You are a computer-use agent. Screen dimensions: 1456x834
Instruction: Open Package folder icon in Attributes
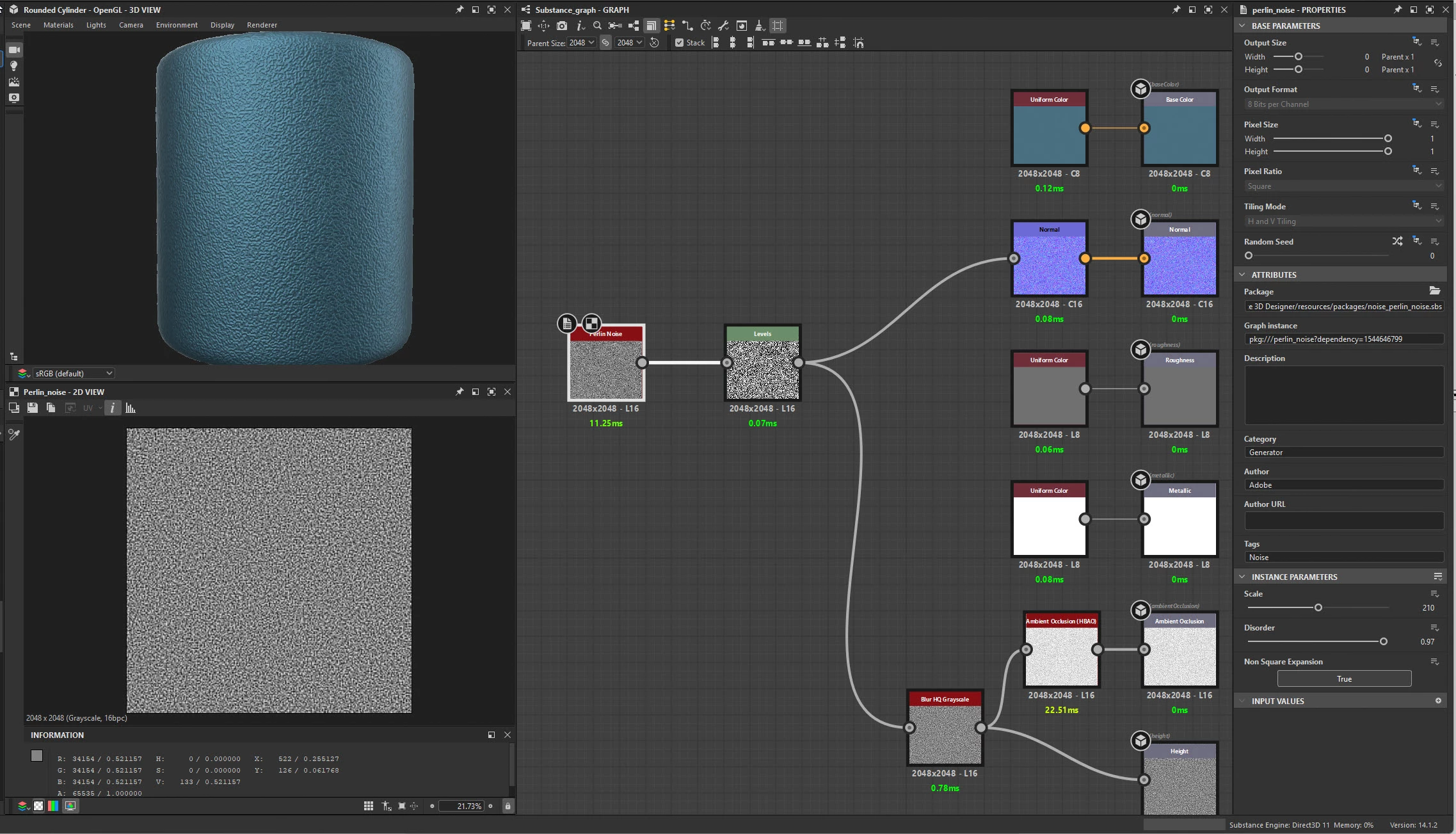(x=1434, y=291)
